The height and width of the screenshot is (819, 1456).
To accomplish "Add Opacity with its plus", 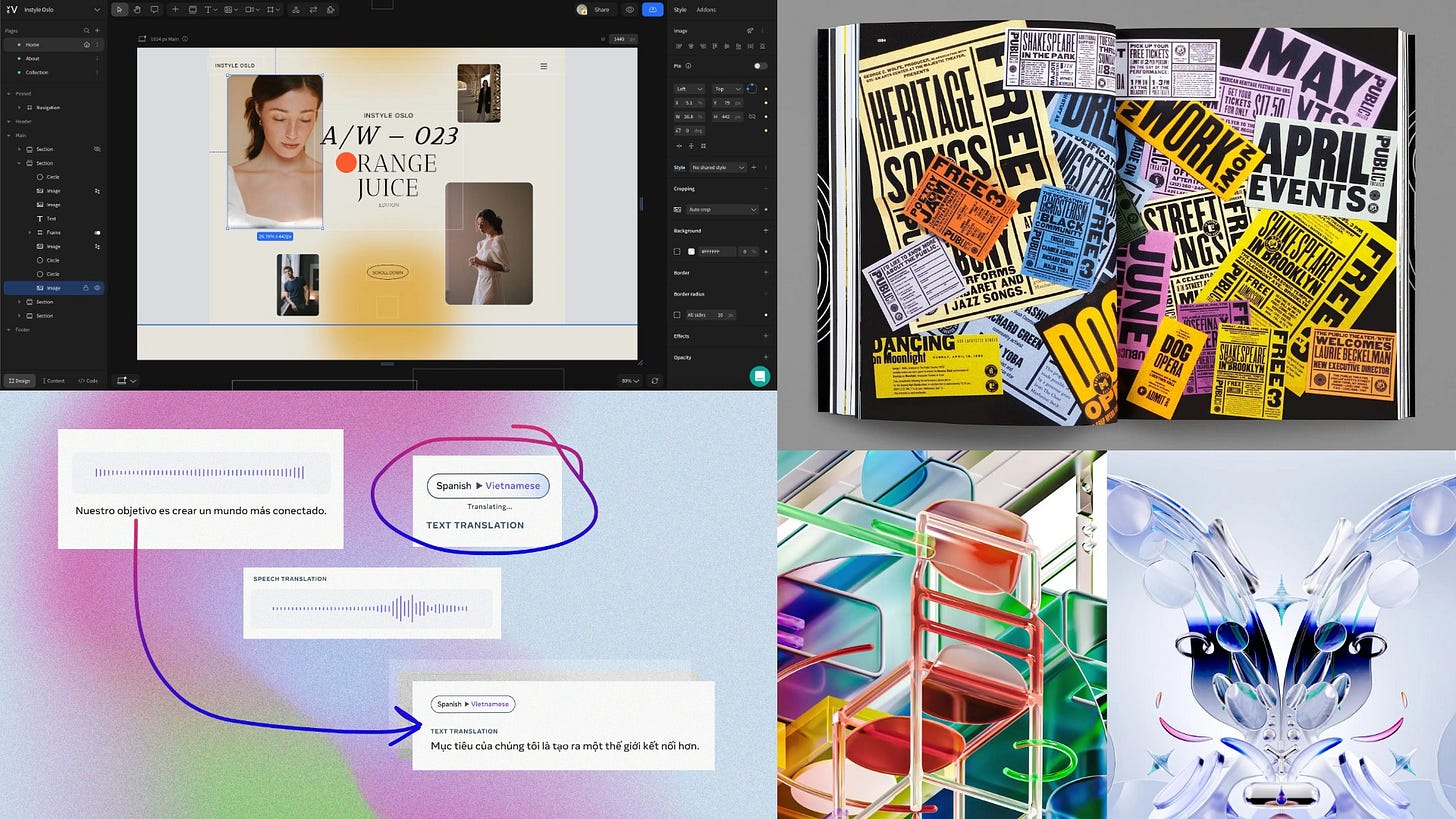I will coord(766,357).
